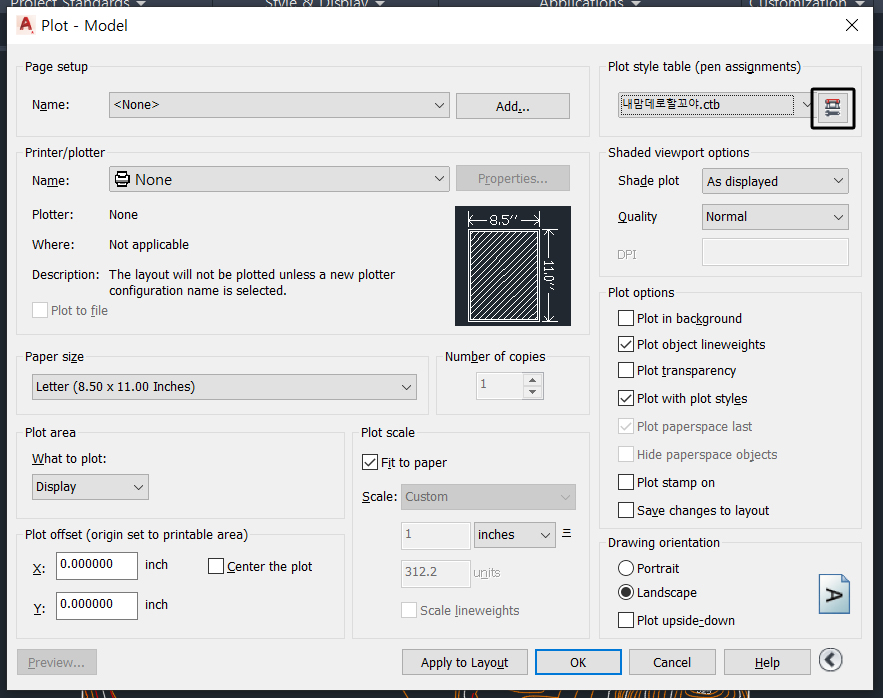883x698 pixels.
Task: Open the plot style table dropdown
Action: pos(715,105)
